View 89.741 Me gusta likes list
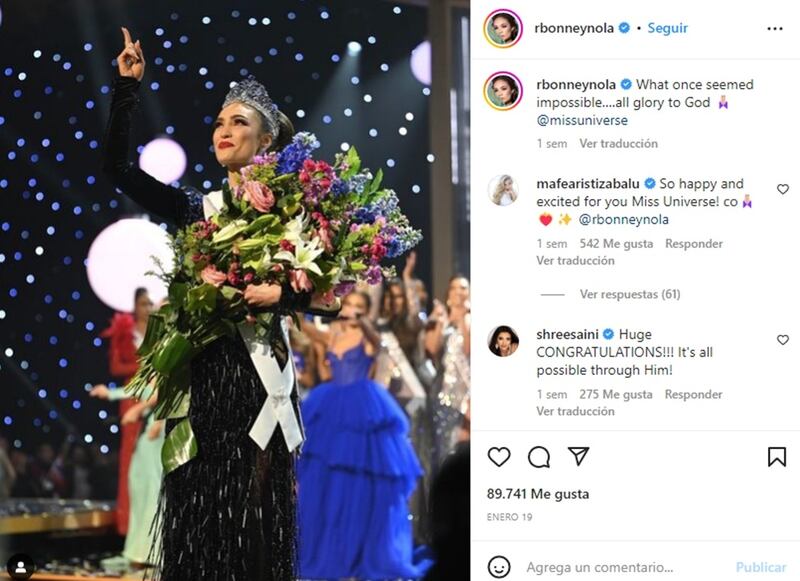Viewport: 800px width, 581px height. 538,494
